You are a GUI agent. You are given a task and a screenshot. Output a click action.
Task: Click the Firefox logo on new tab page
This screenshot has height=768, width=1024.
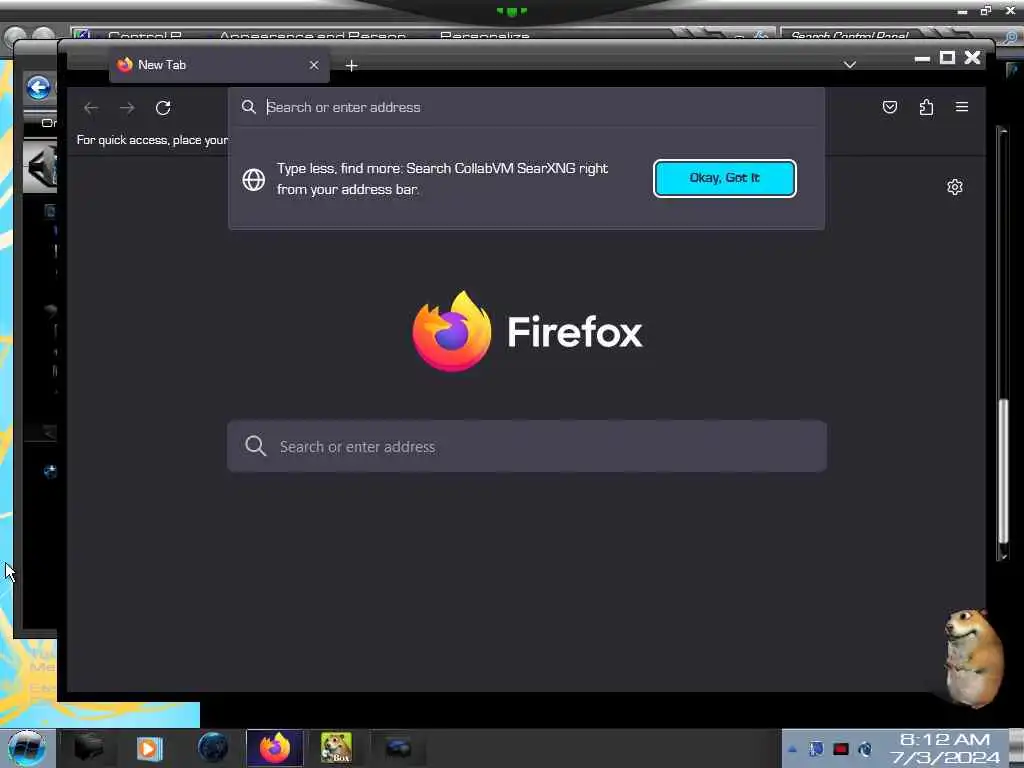tap(527, 331)
